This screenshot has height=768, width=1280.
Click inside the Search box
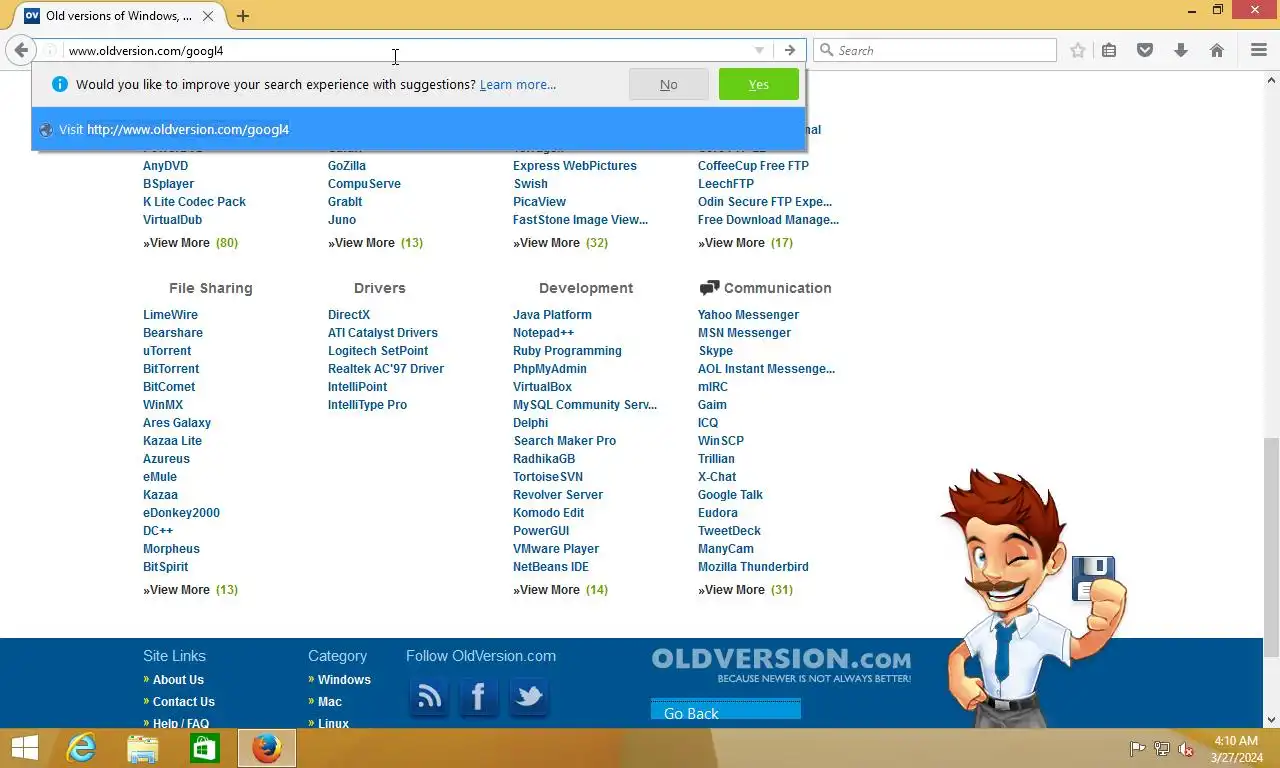[935, 50]
